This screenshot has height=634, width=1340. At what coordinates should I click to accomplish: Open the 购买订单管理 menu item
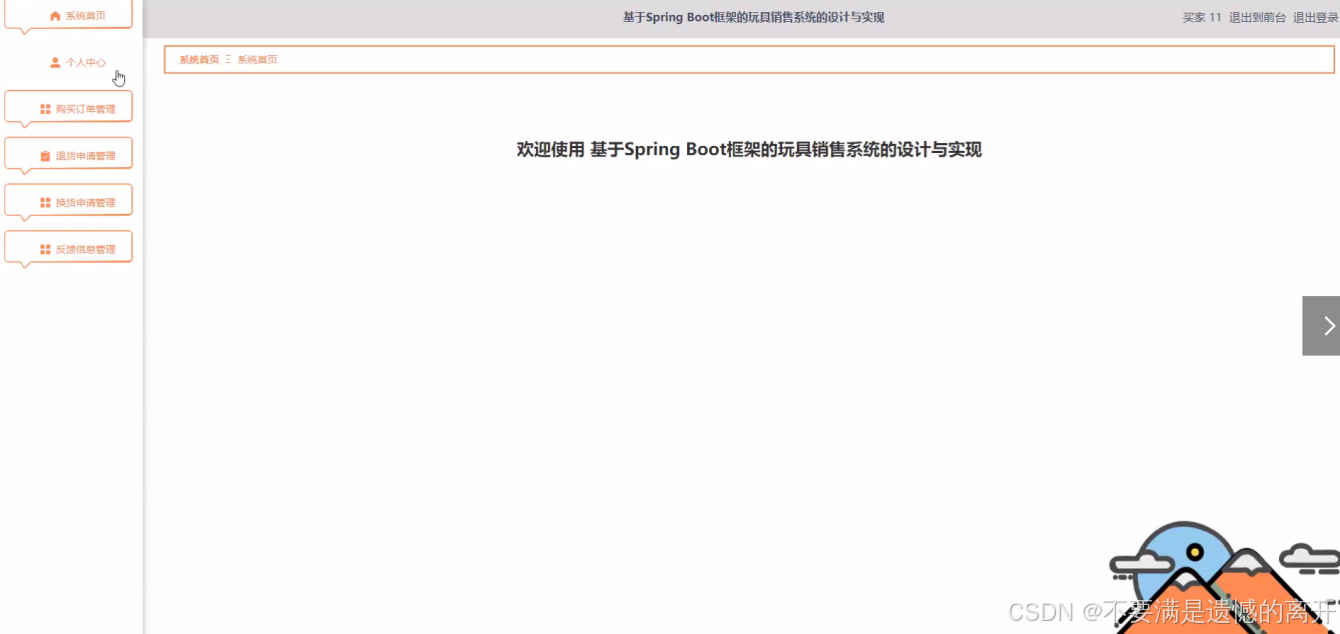pyautogui.click(x=69, y=109)
